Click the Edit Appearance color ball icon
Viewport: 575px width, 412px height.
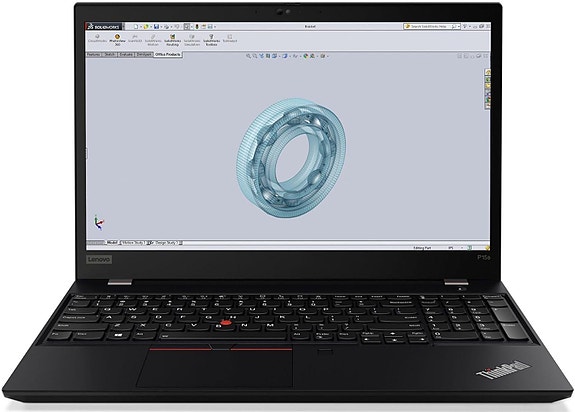[305, 56]
